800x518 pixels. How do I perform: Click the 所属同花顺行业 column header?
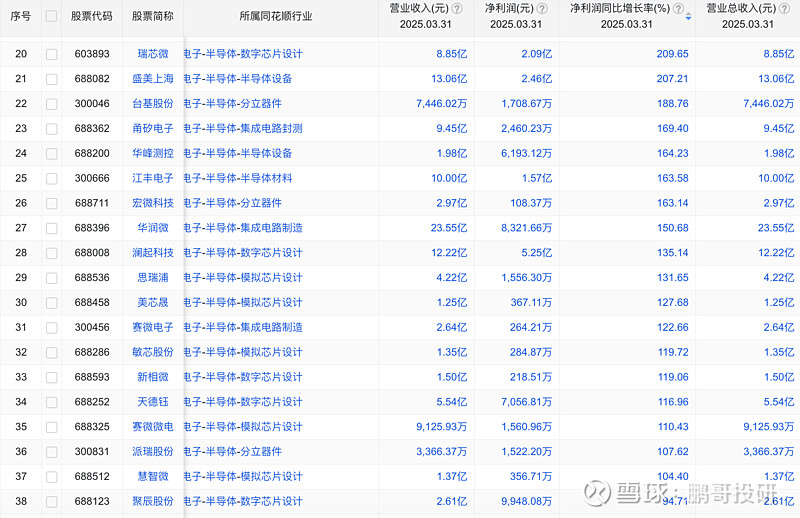coord(276,16)
